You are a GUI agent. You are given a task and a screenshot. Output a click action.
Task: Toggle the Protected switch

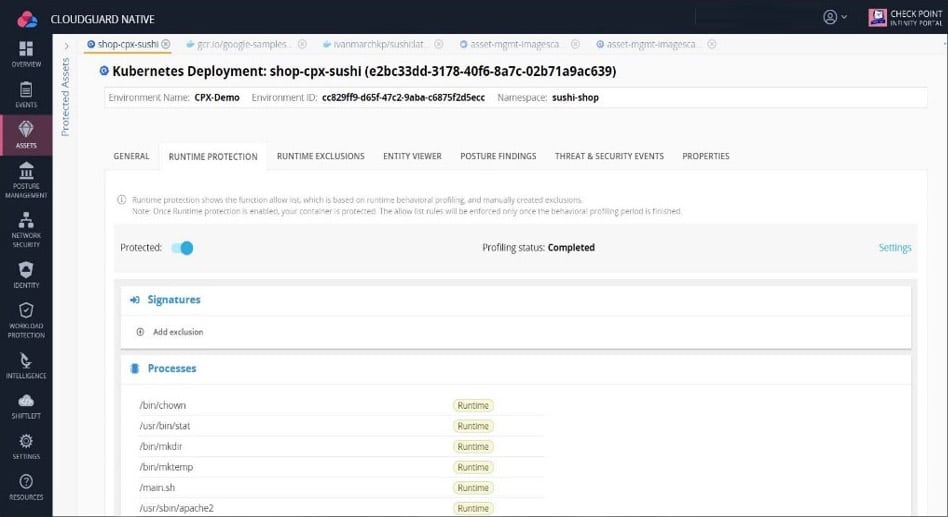pyautogui.click(x=182, y=248)
